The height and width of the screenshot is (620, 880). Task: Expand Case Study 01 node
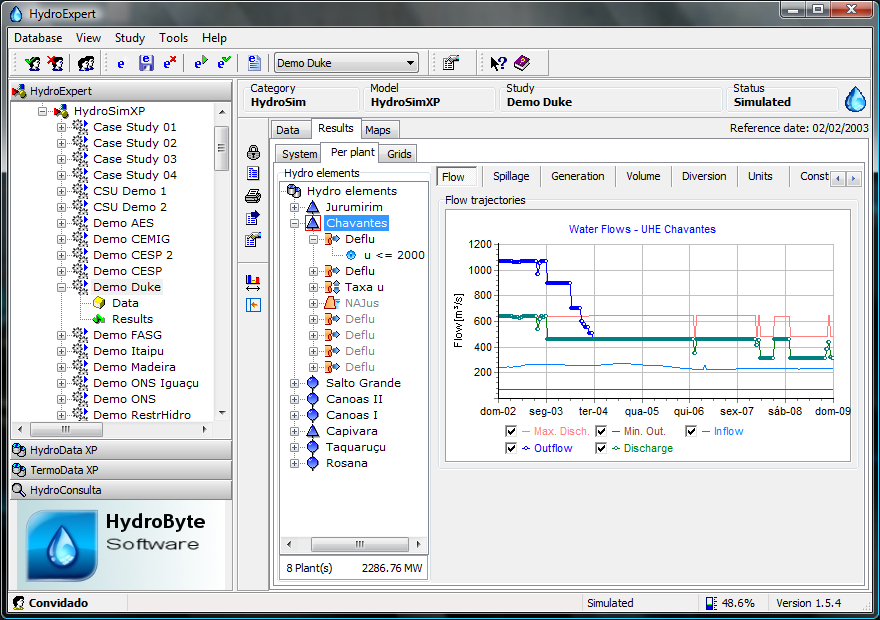pyautogui.click(x=61, y=127)
